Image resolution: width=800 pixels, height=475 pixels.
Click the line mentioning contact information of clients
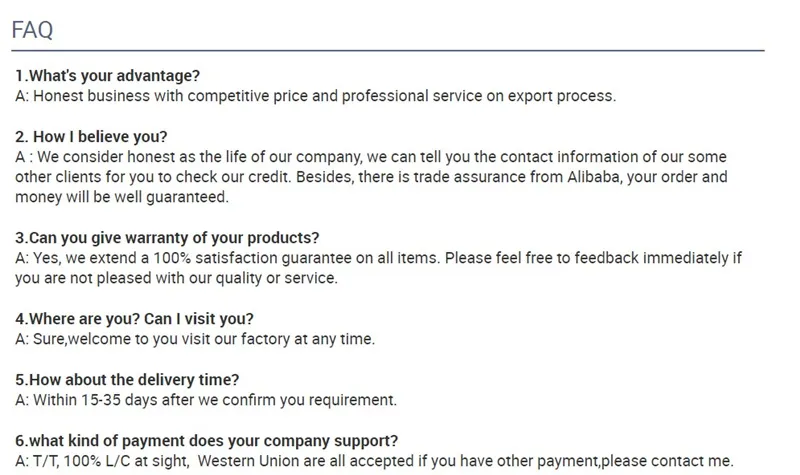(x=371, y=157)
